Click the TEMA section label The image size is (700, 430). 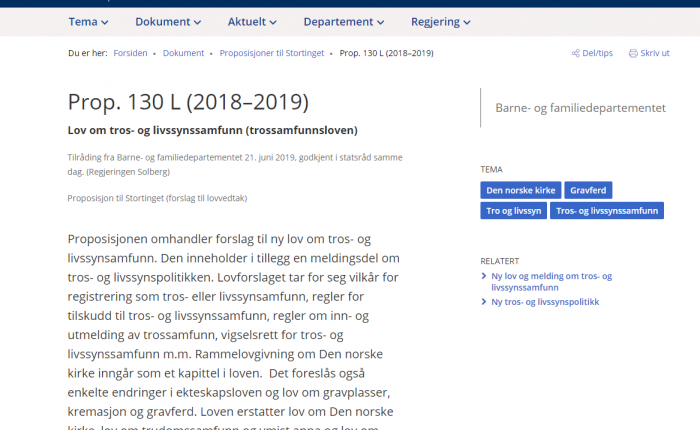click(x=491, y=170)
